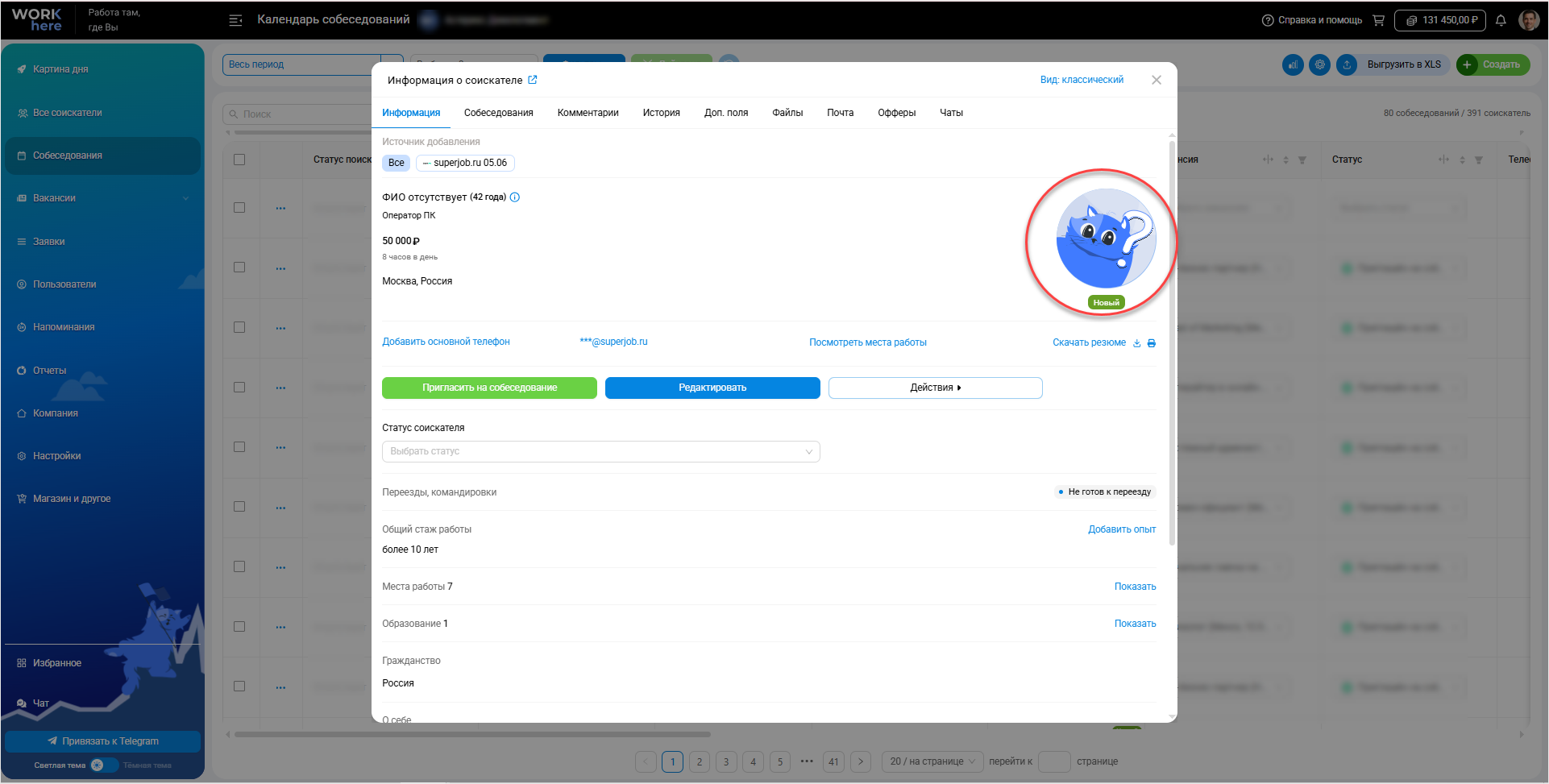Viewport: 1549px width, 784px height.
Task: Open Все соискатели in the sidebar
Action: [67, 113]
